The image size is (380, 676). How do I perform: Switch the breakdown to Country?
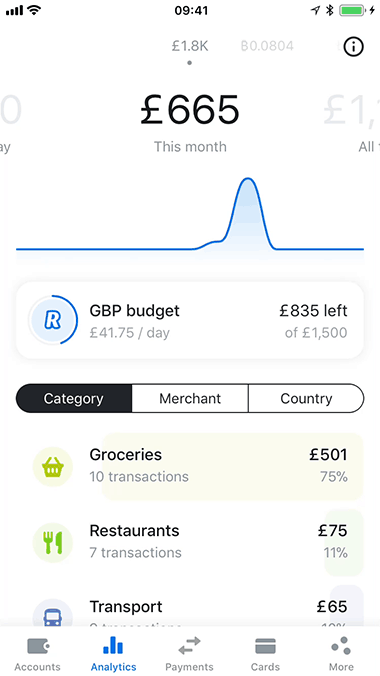click(x=306, y=398)
